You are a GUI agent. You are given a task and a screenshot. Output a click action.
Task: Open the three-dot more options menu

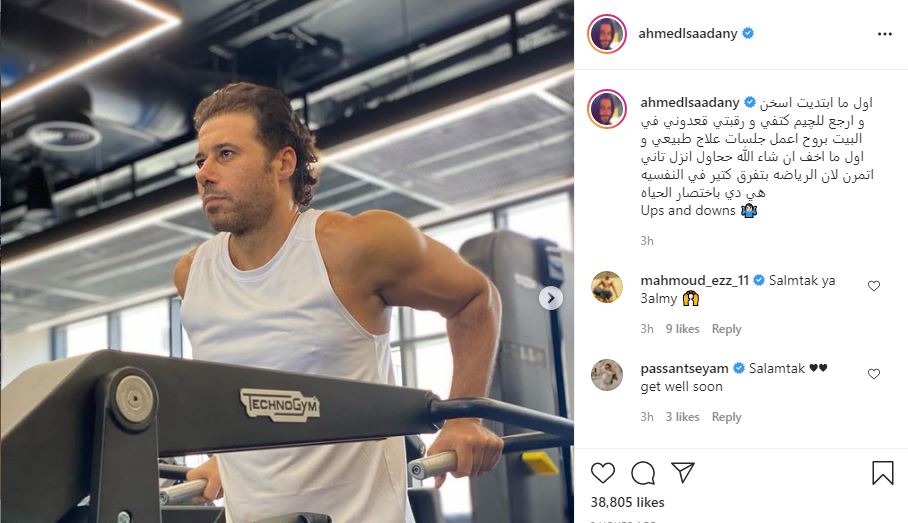click(885, 34)
